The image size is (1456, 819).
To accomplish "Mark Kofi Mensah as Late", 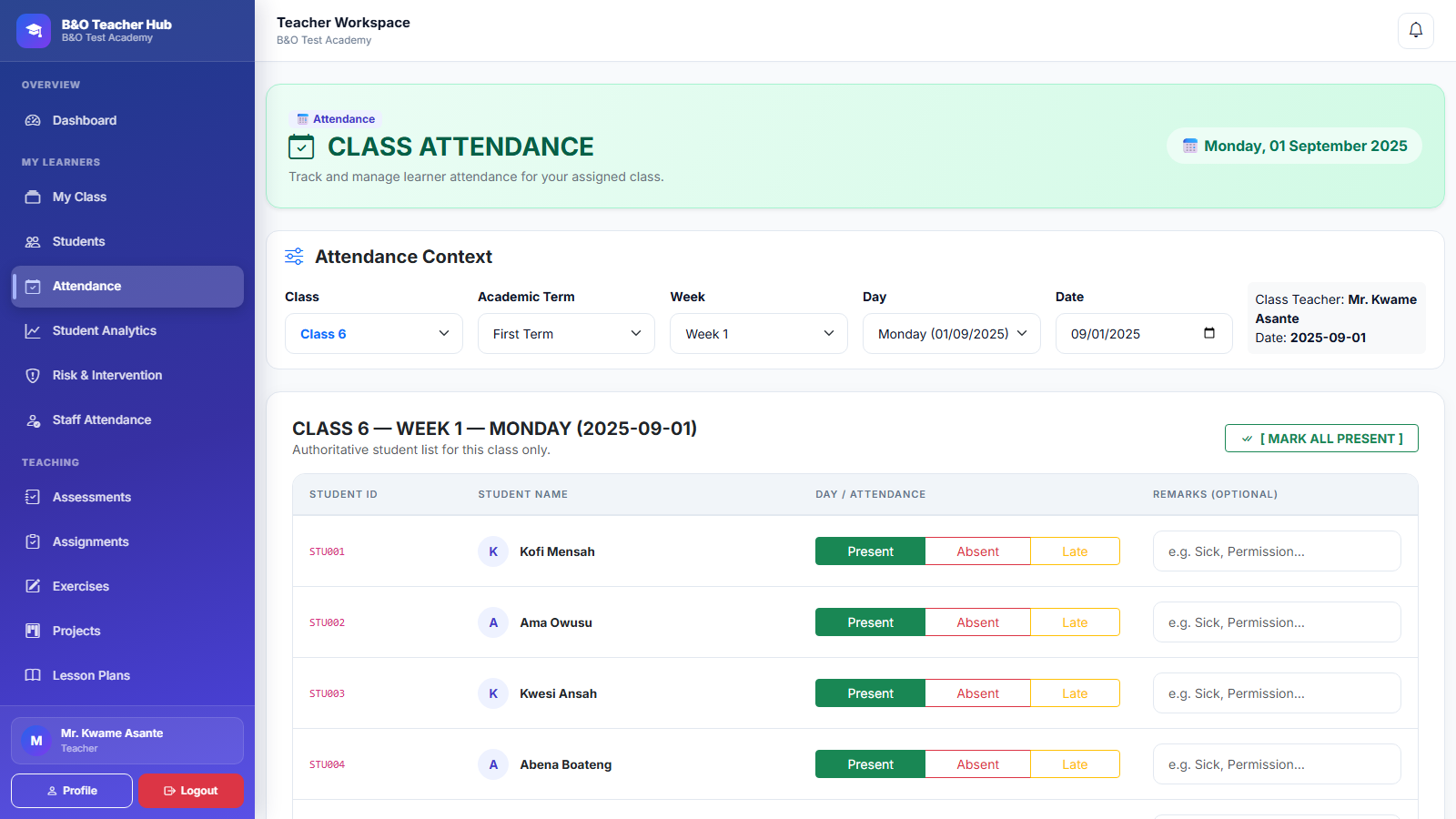I will pos(1075,551).
